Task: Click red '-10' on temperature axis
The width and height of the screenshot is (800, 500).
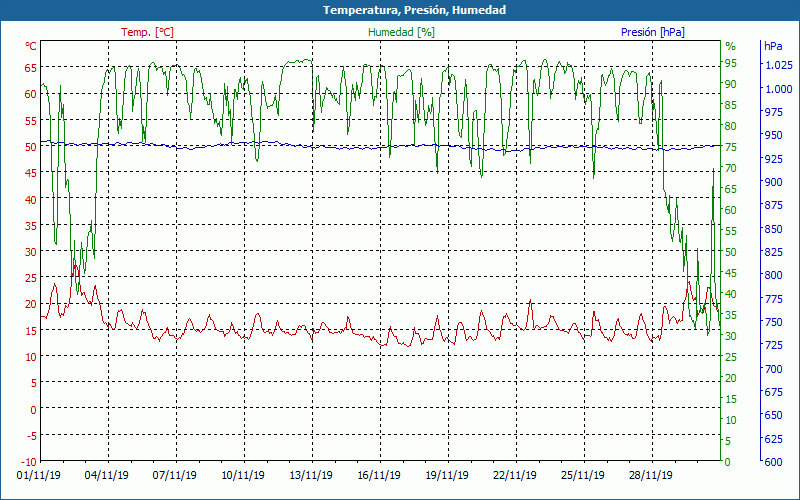Action: tap(30, 462)
